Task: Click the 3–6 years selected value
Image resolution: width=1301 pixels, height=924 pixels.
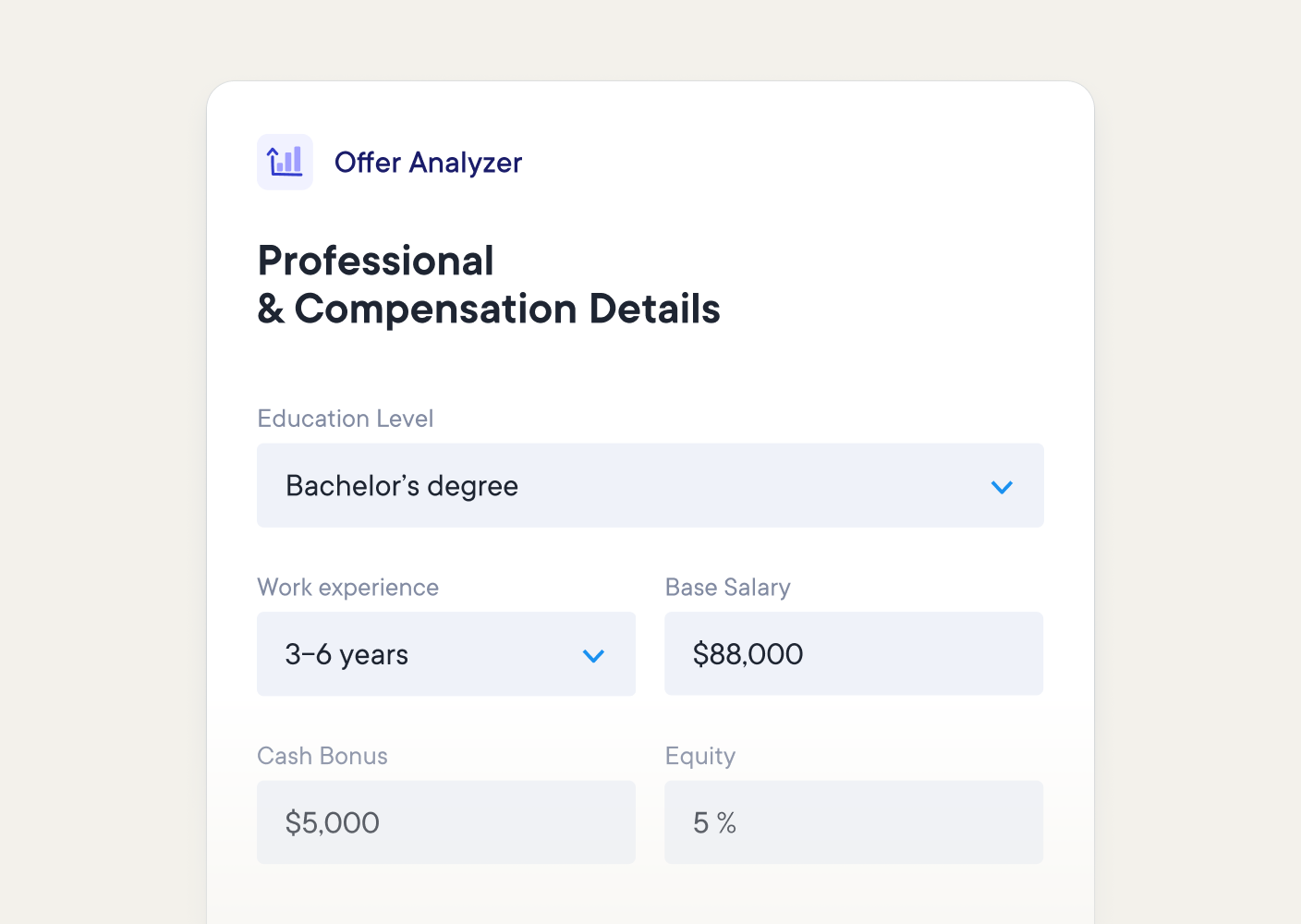Action: pyautogui.click(x=347, y=655)
